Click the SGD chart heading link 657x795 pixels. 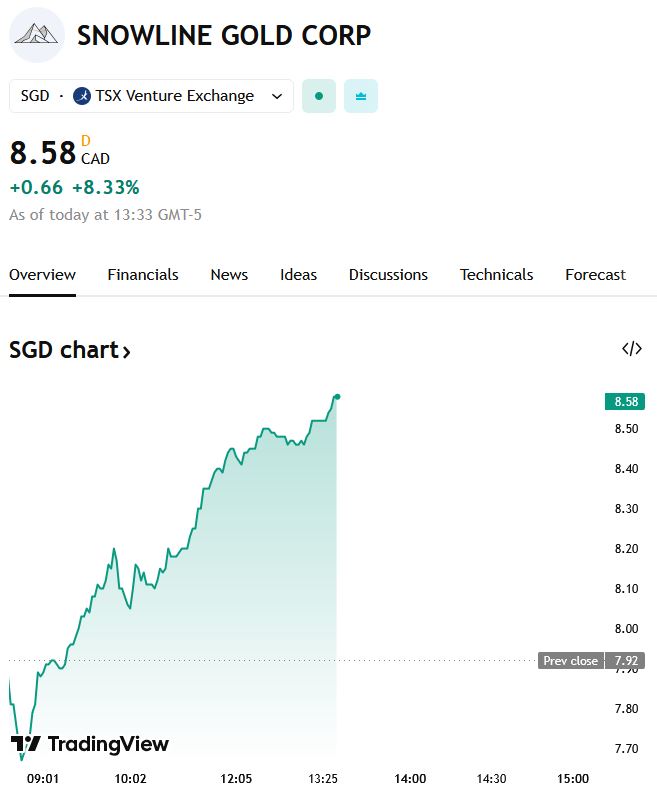(64, 350)
